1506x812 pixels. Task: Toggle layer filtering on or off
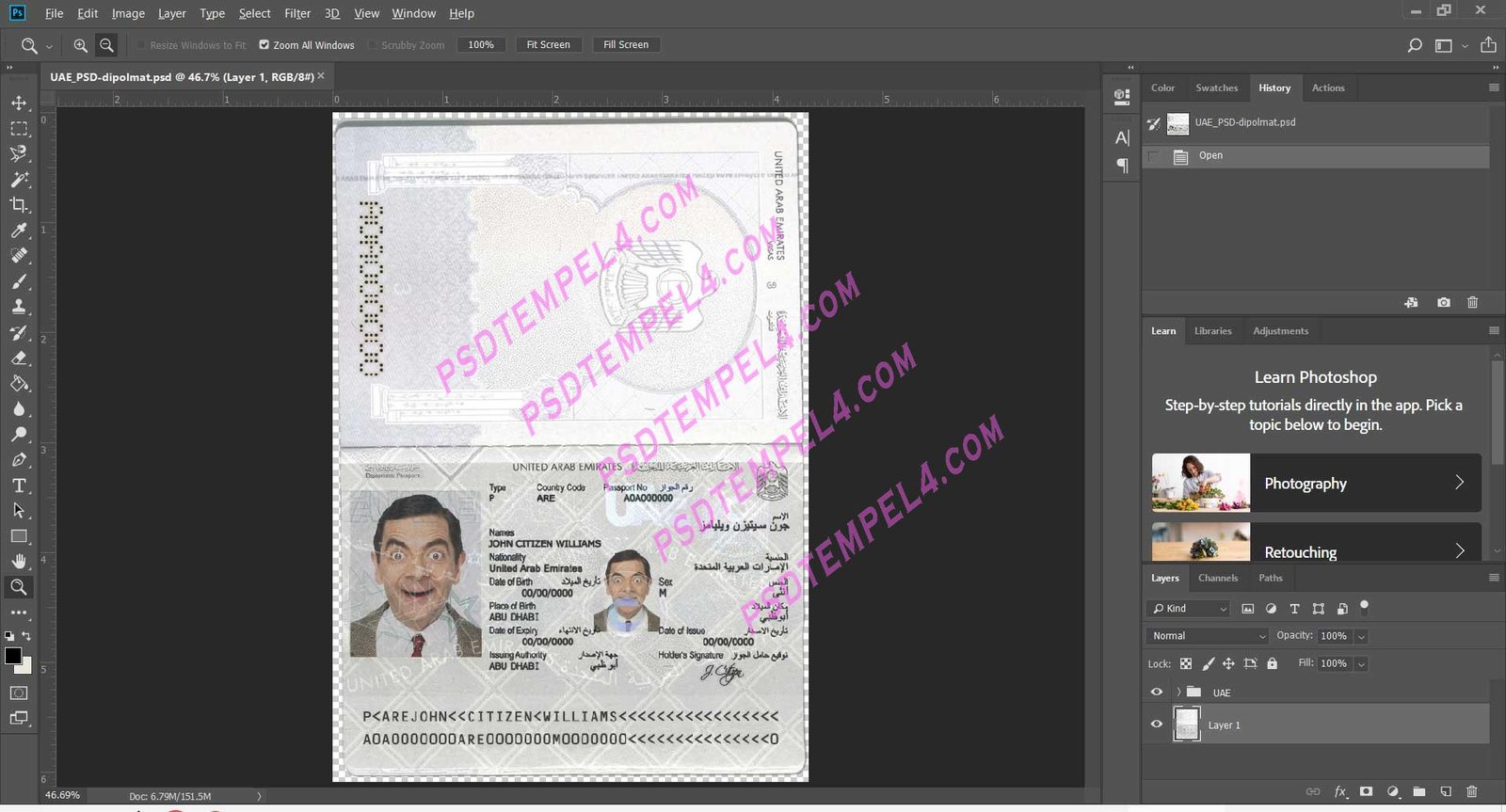pos(1365,607)
